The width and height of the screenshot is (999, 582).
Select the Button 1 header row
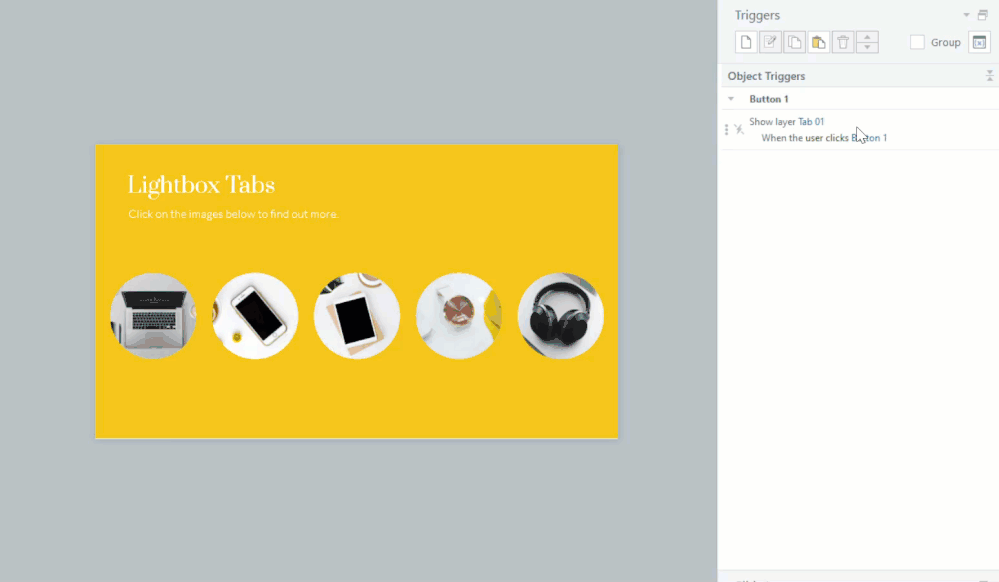point(860,99)
